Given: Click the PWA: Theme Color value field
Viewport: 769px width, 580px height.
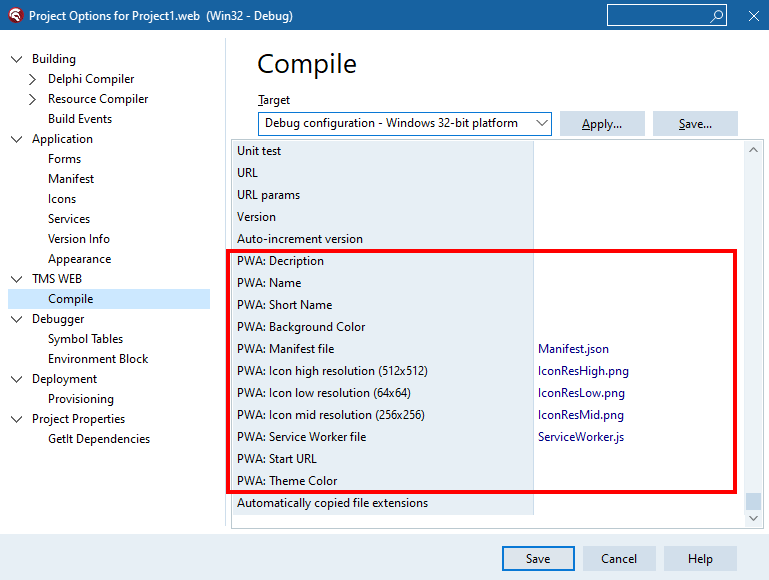Looking at the screenshot, I should (x=634, y=481).
